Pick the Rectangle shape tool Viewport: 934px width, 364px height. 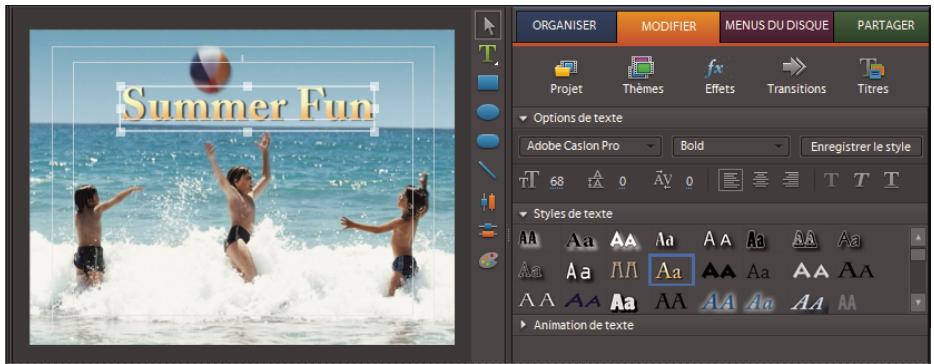(488, 83)
